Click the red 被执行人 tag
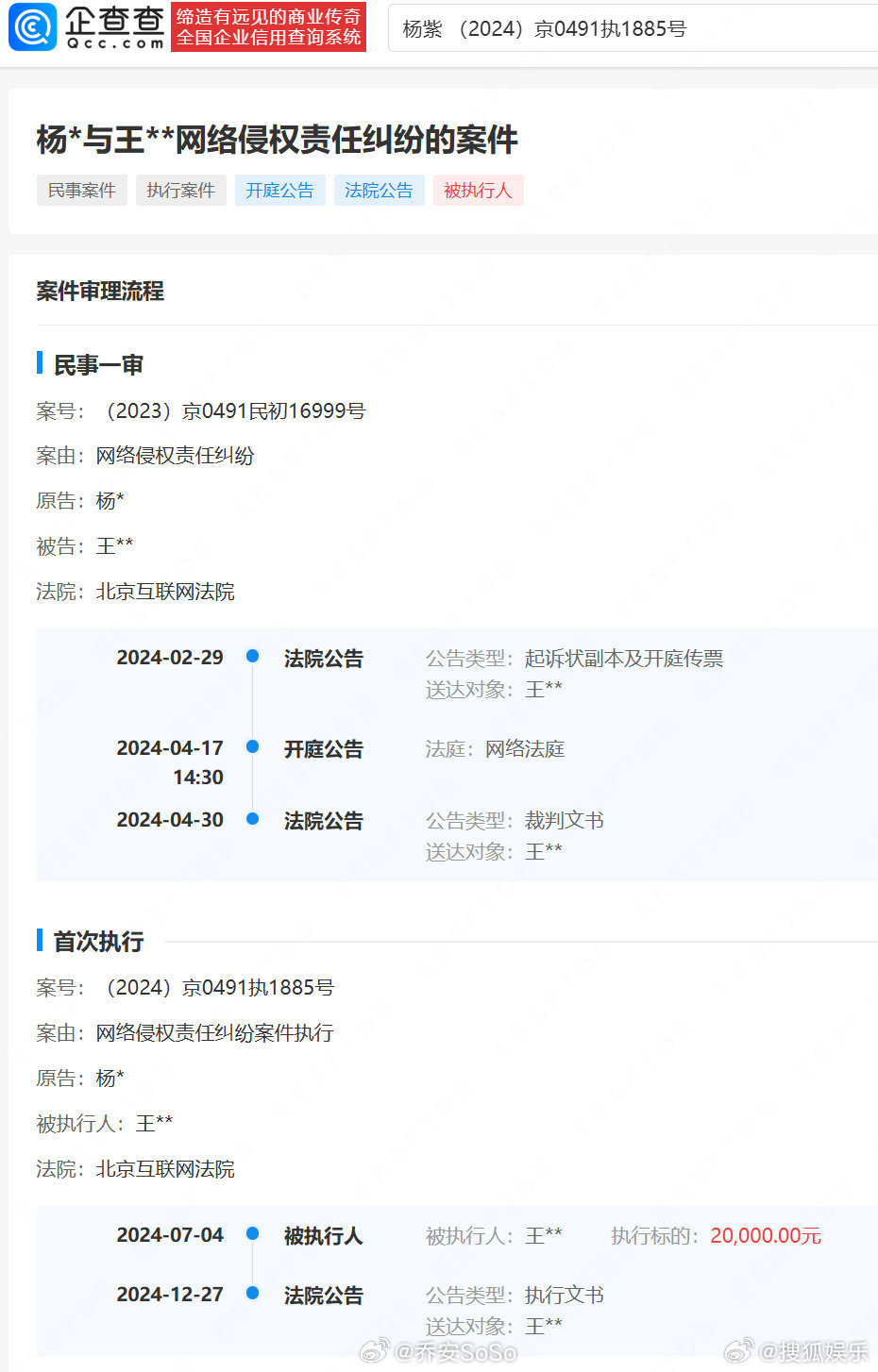This screenshot has width=878, height=1372. coord(478,190)
